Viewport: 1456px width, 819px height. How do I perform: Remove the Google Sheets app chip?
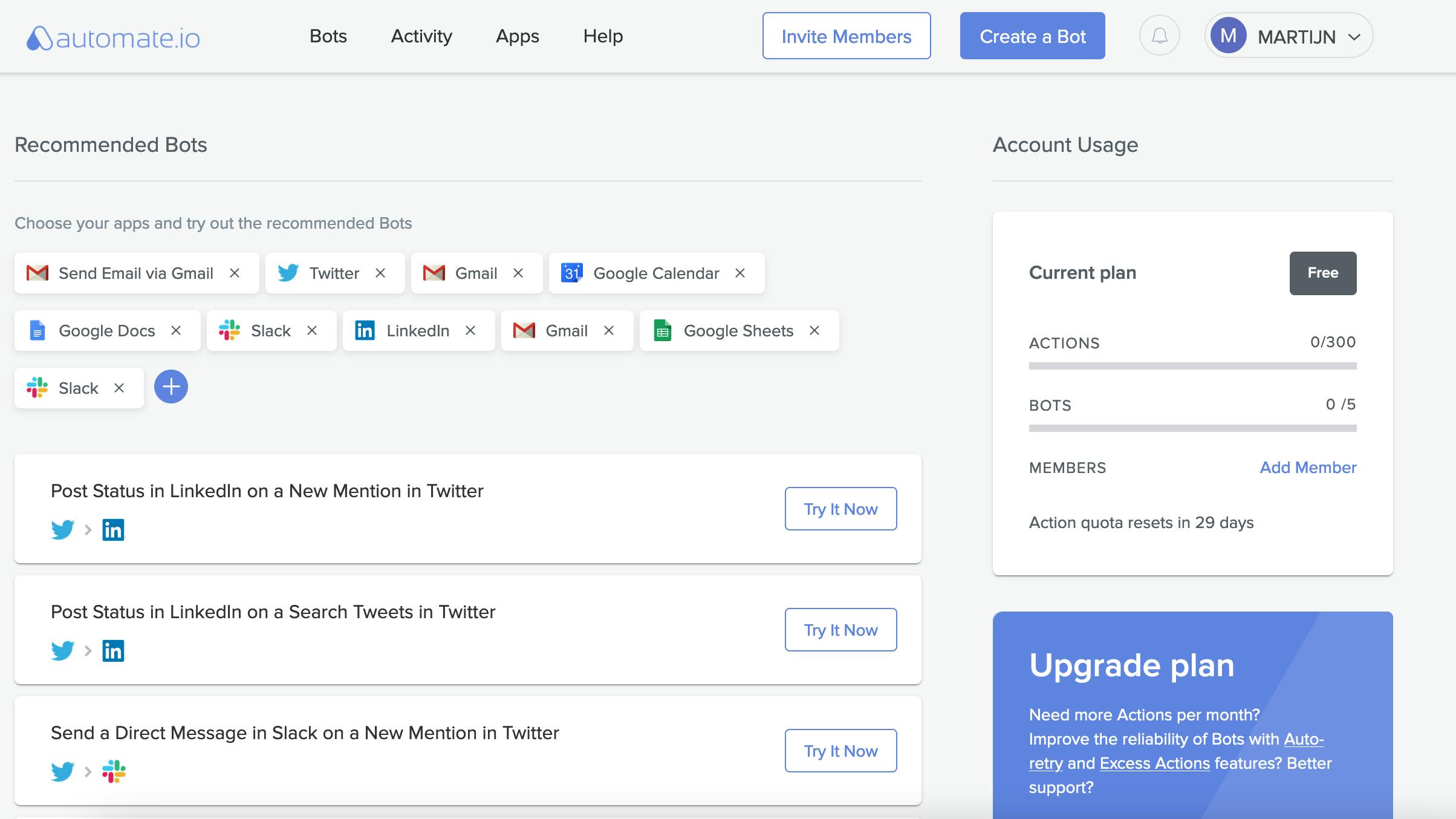tap(814, 331)
